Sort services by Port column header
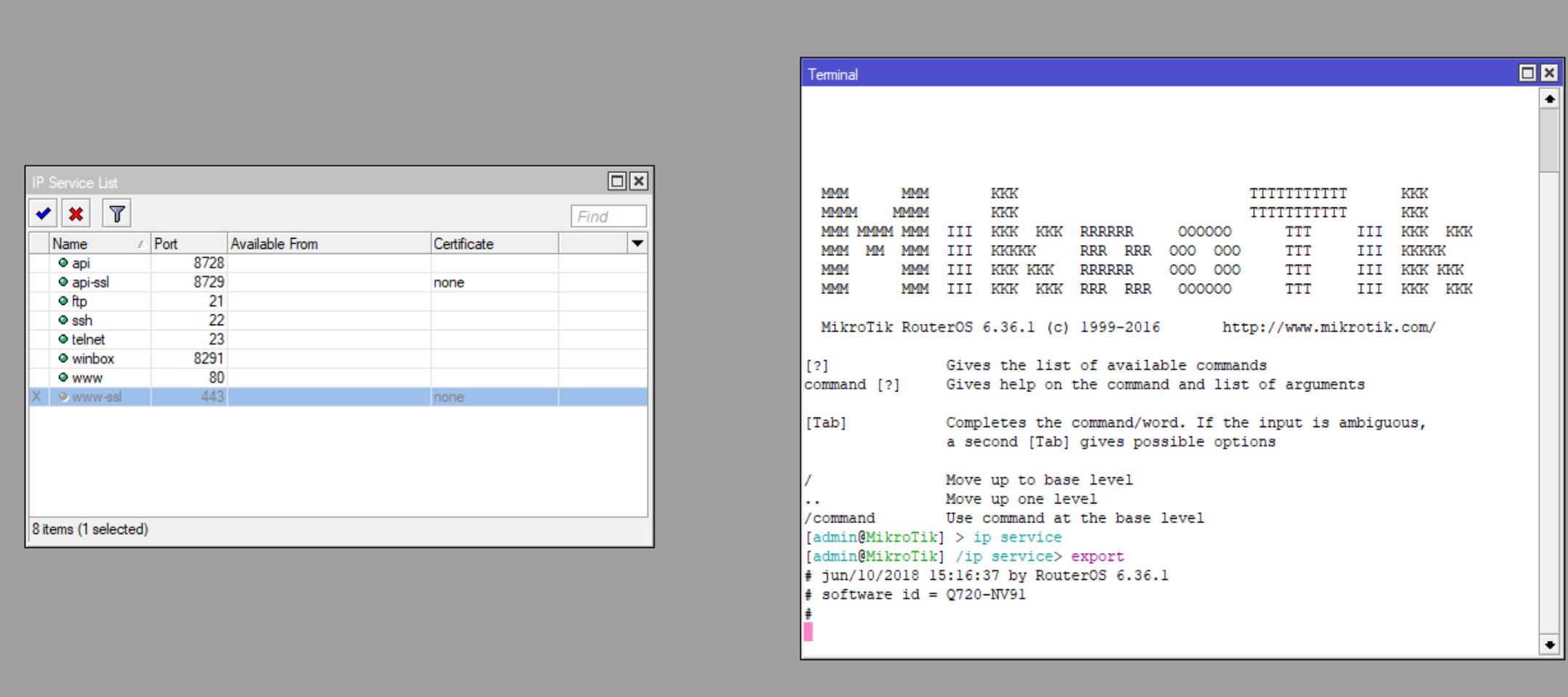 pyautogui.click(x=189, y=244)
